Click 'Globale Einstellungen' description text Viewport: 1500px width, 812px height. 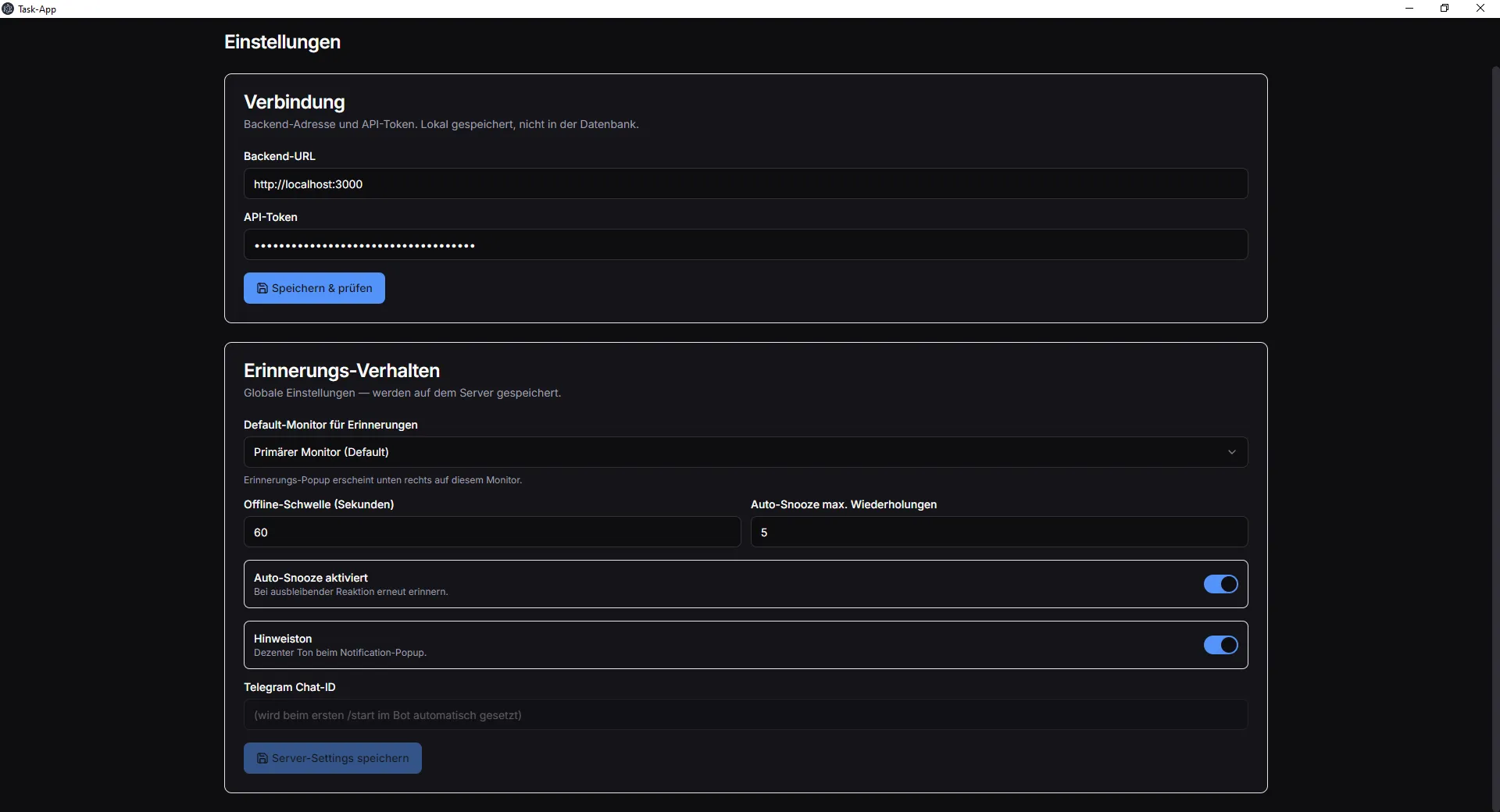402,393
